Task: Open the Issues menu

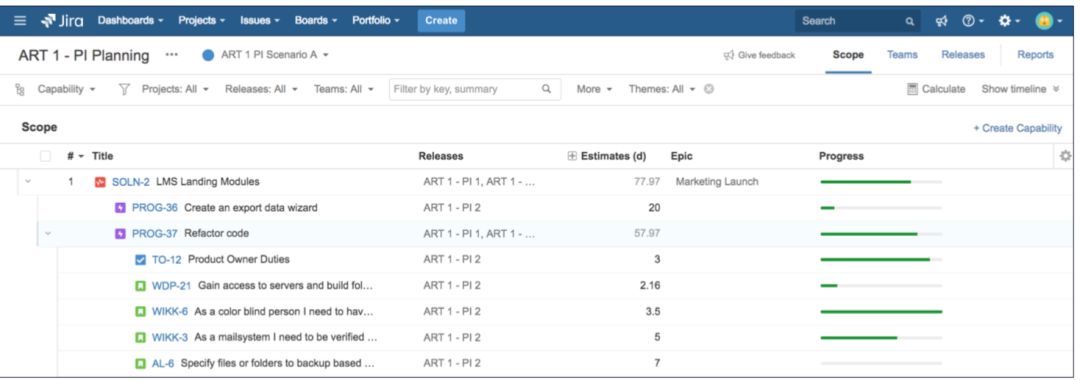Action: click(260, 21)
